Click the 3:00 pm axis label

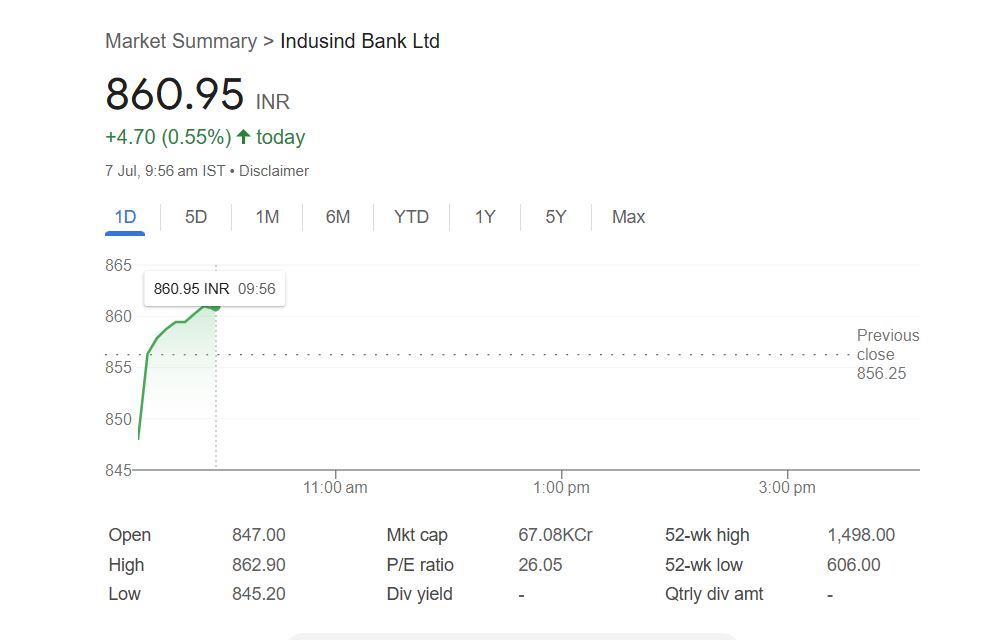point(787,488)
